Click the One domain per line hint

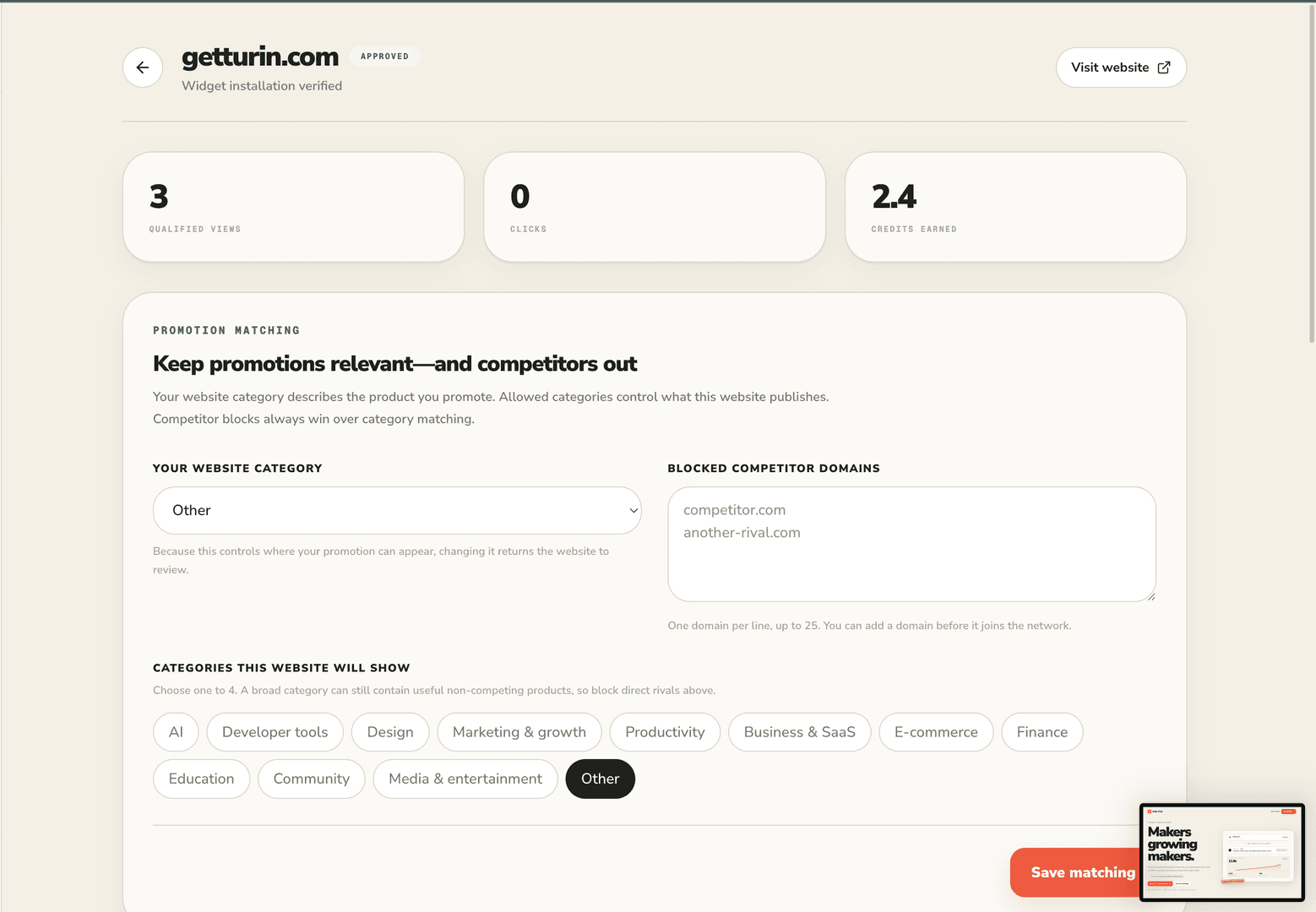(870, 626)
